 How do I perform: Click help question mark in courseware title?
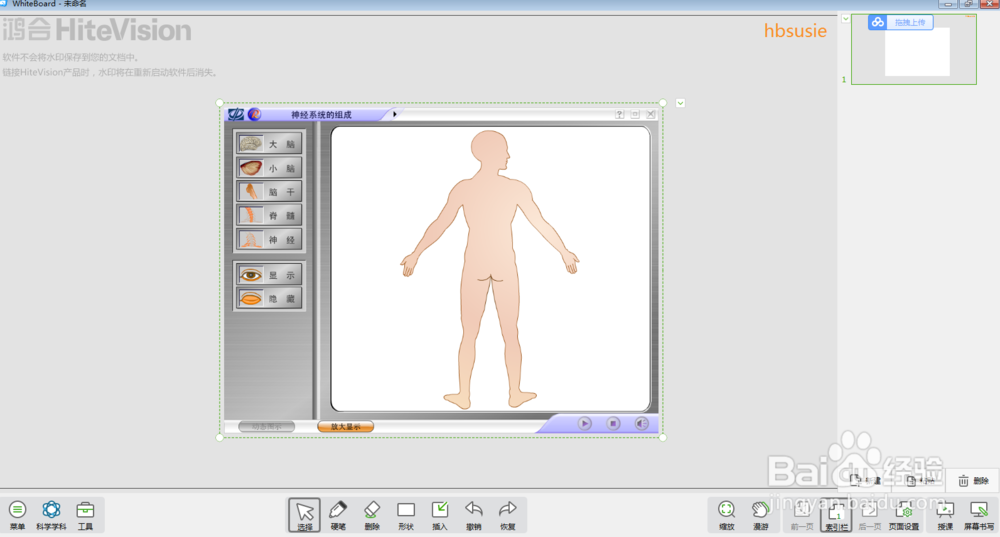619,114
